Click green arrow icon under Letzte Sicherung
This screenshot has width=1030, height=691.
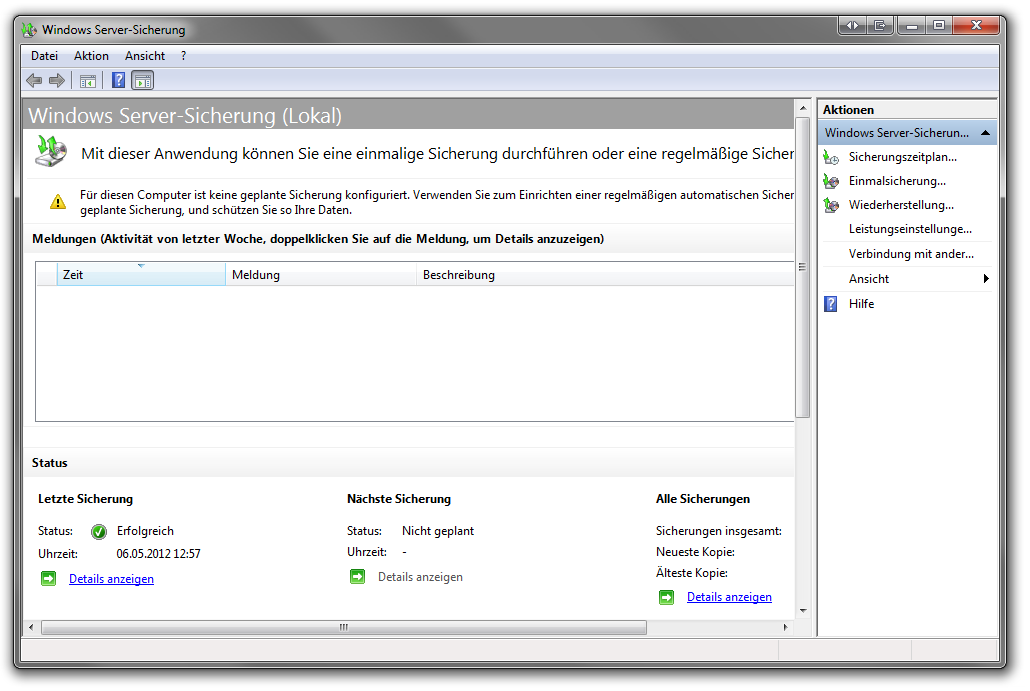pyautogui.click(x=48, y=579)
